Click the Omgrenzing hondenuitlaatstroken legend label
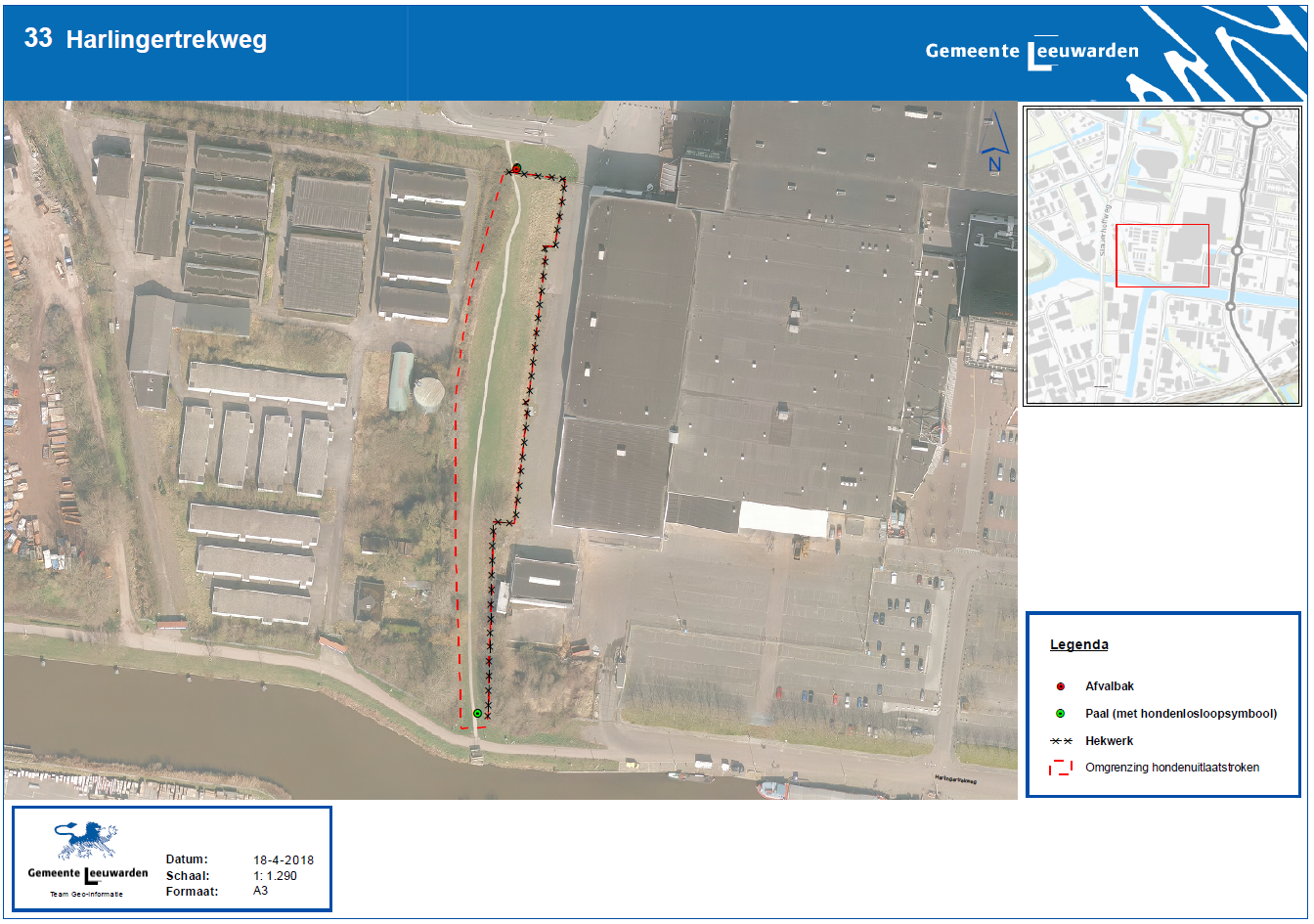 [1171, 768]
